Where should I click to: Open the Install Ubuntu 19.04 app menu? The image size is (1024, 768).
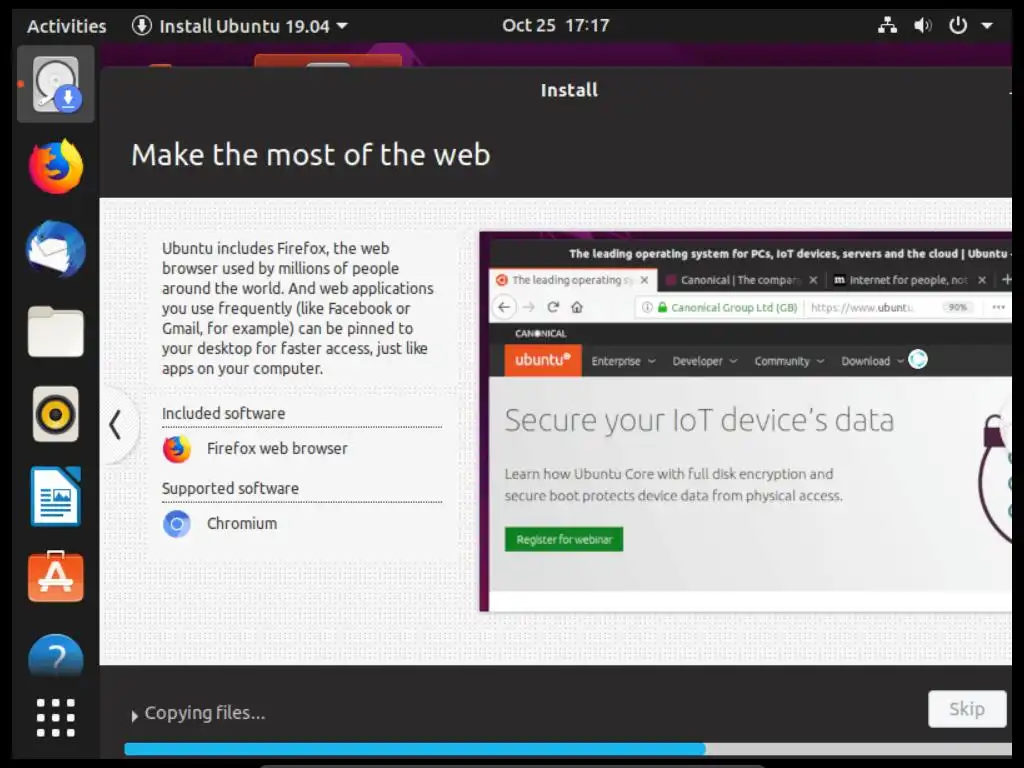tap(240, 26)
